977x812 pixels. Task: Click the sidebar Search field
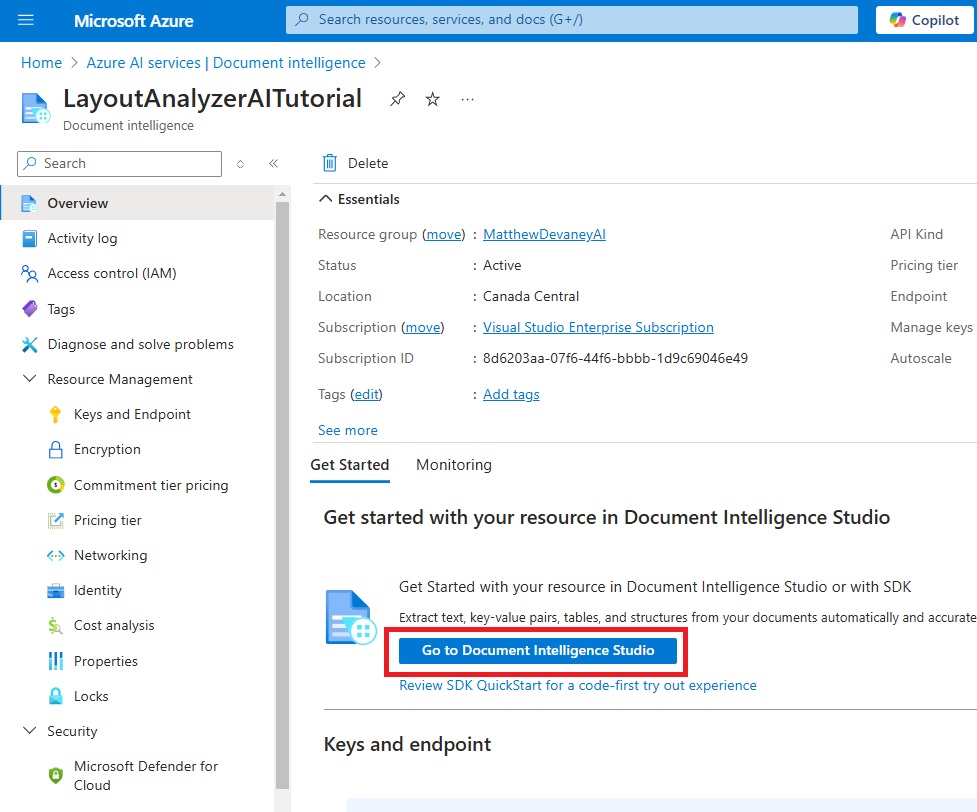point(120,164)
